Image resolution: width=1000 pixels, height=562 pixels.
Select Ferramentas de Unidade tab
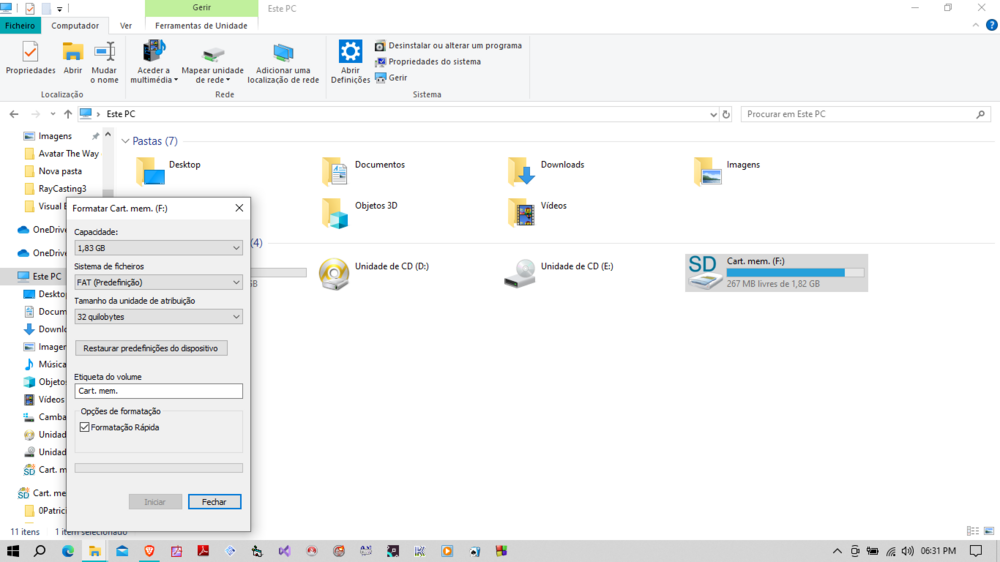pos(201,26)
